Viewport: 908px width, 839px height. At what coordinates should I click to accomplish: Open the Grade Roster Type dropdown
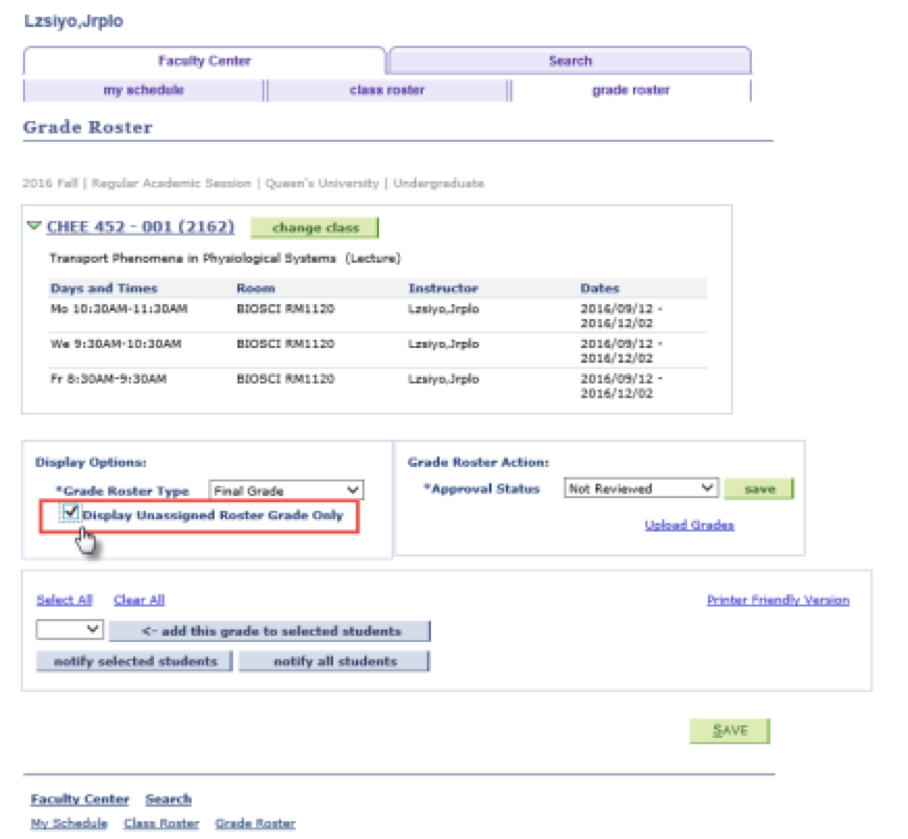tap(286, 491)
